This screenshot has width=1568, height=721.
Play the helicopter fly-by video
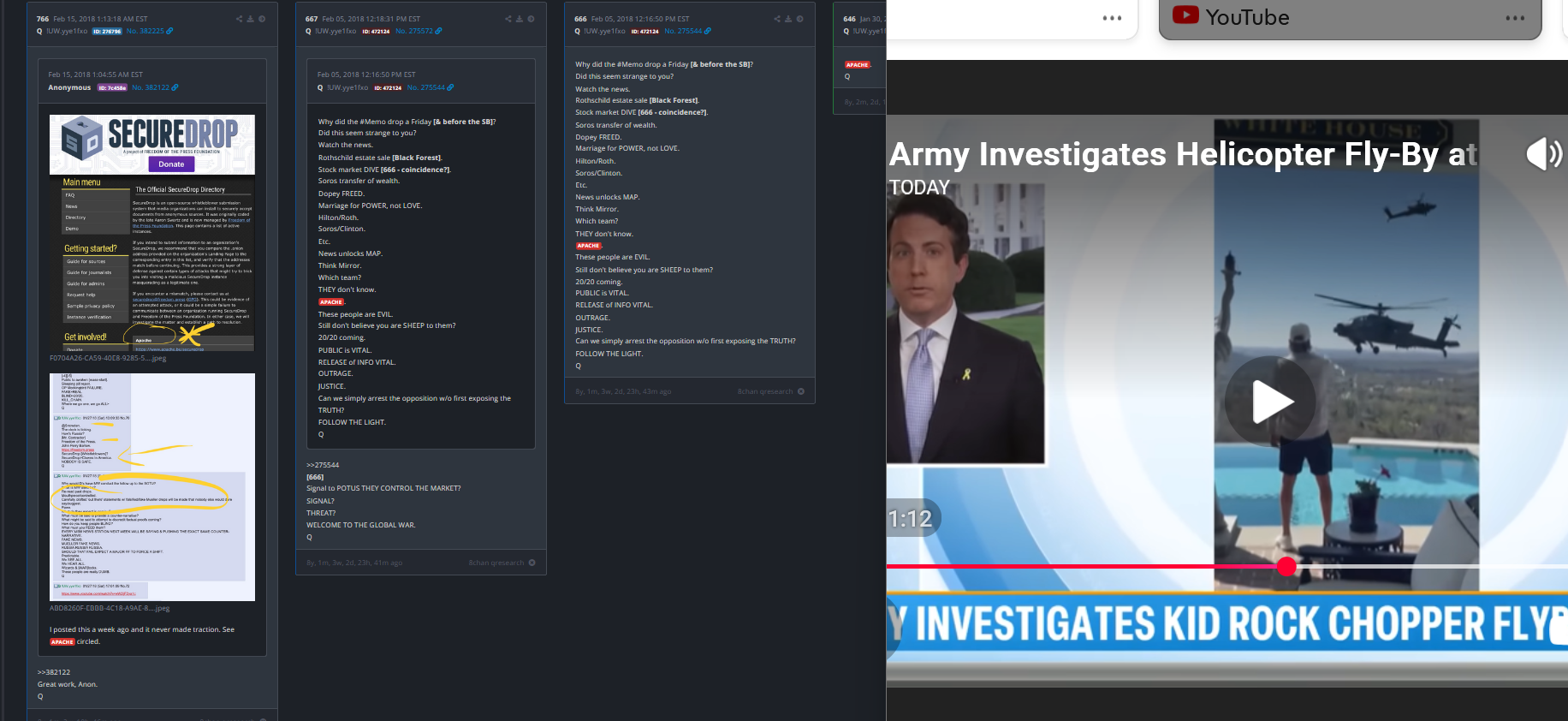[x=1270, y=402]
